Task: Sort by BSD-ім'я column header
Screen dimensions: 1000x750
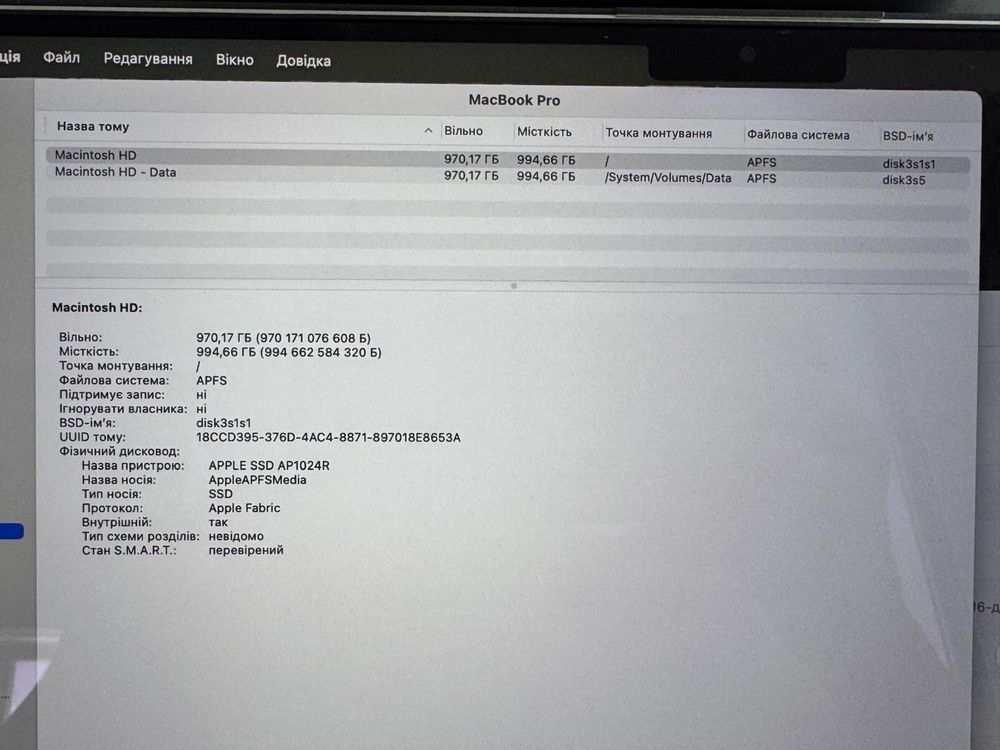Action: (x=908, y=136)
